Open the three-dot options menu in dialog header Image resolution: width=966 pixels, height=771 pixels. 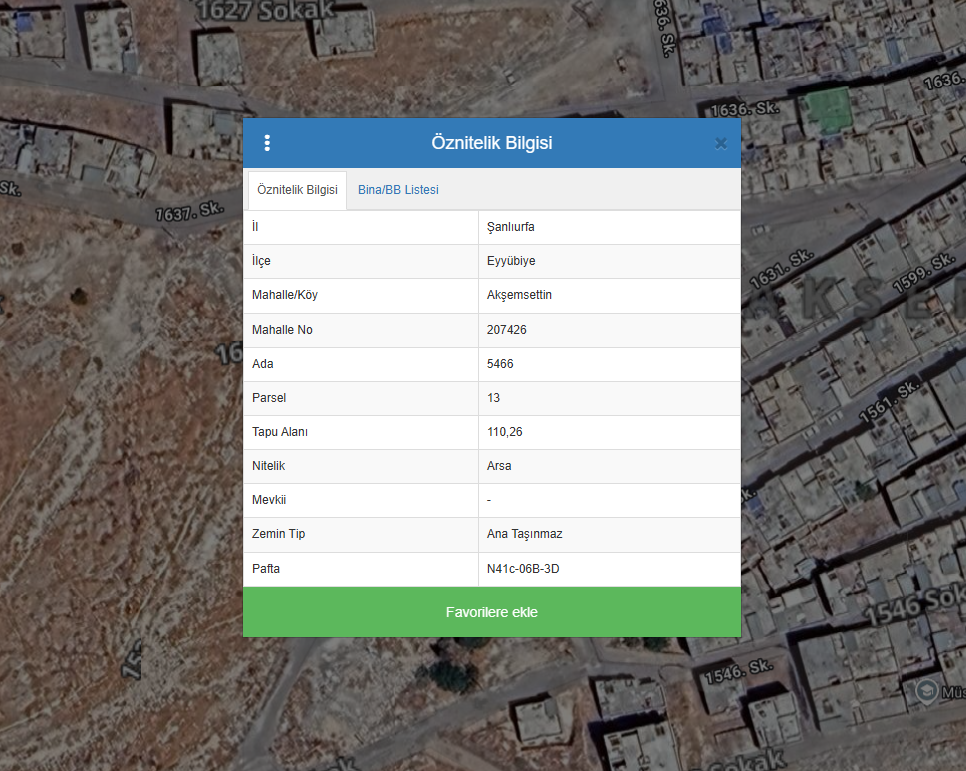coord(267,143)
